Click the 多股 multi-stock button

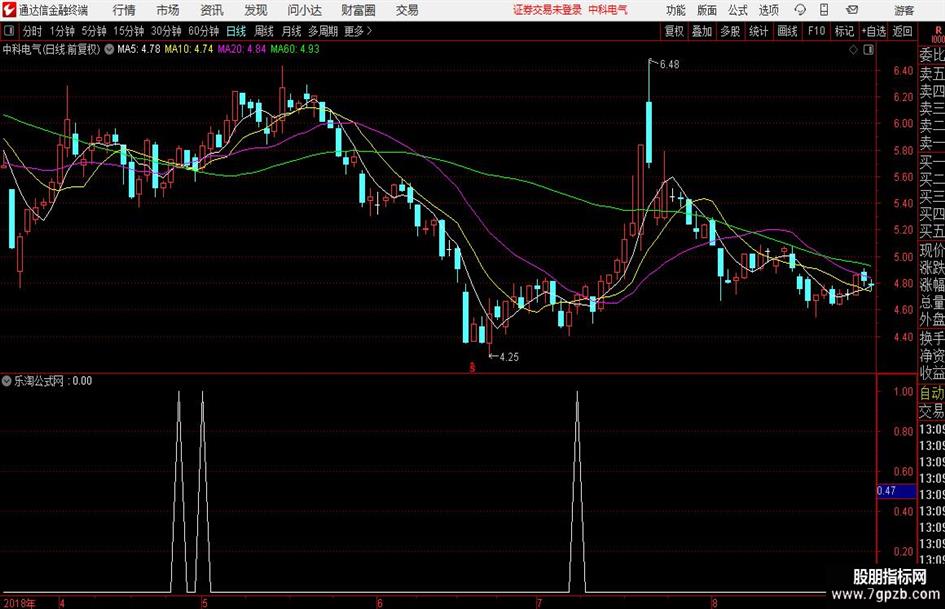(x=730, y=31)
